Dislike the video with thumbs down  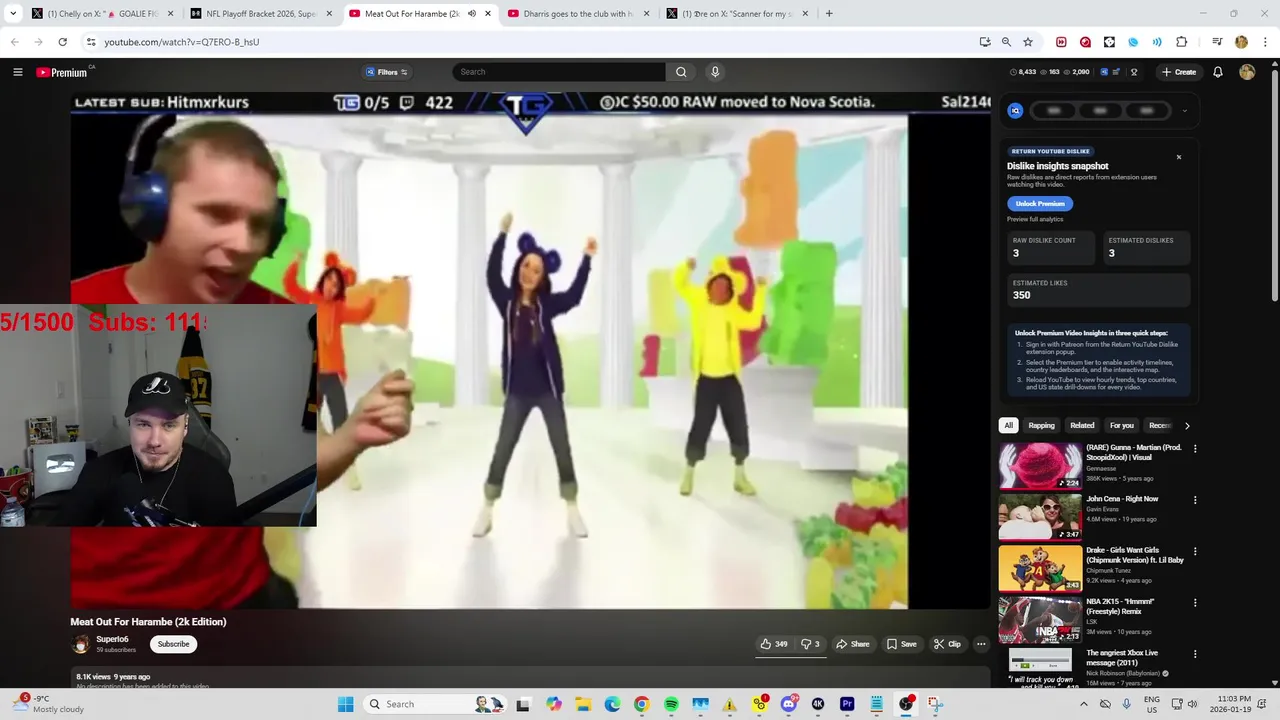click(x=811, y=644)
